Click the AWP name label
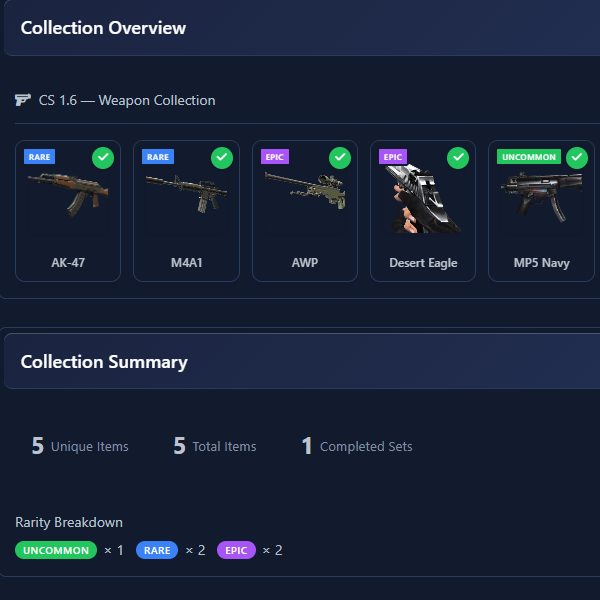Viewport: 600px width, 600px height. tap(305, 262)
